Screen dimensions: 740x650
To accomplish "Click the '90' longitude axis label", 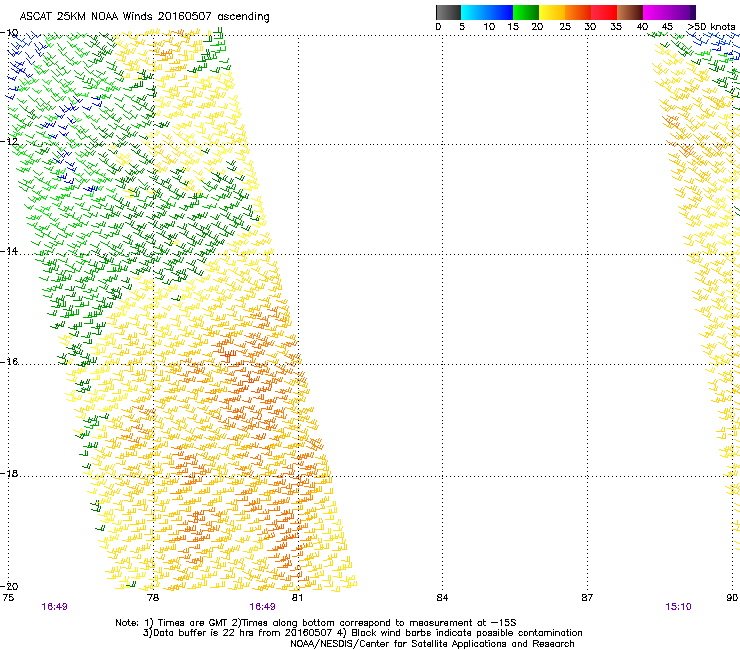I will pyautogui.click(x=732, y=598).
